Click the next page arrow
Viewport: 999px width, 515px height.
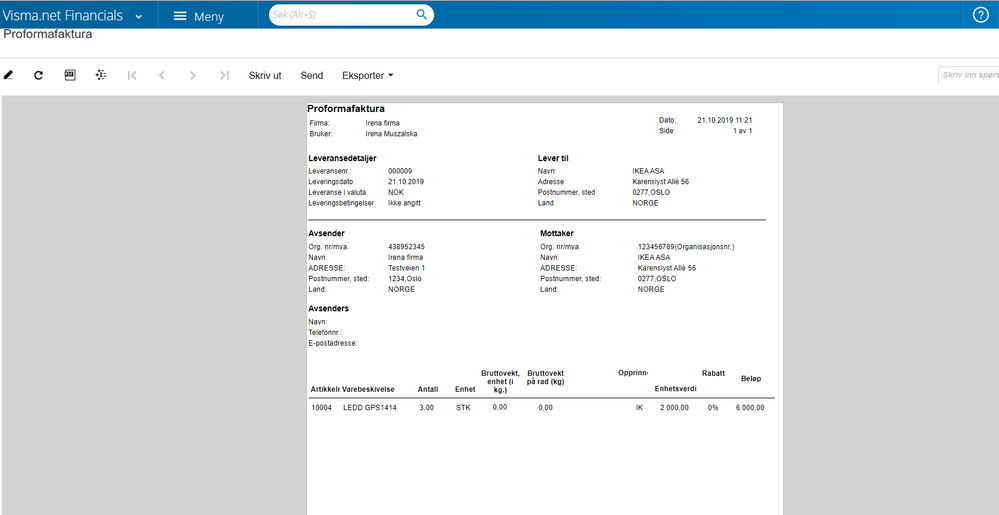click(x=192, y=75)
